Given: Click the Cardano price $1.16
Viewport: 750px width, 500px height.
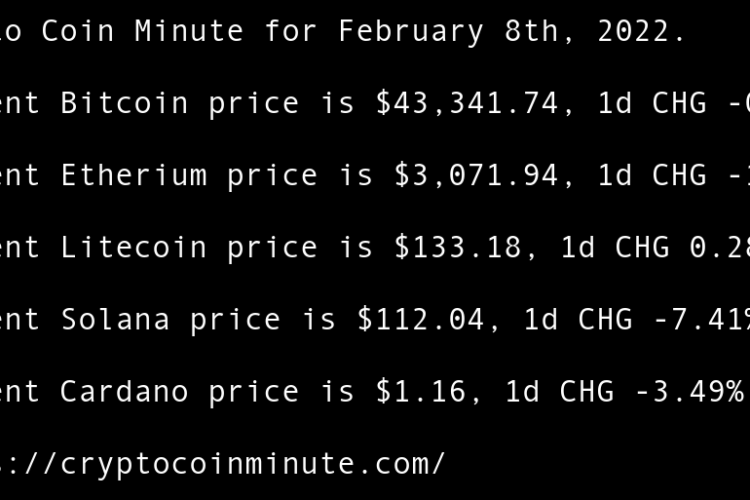Looking at the screenshot, I should coord(421,391).
